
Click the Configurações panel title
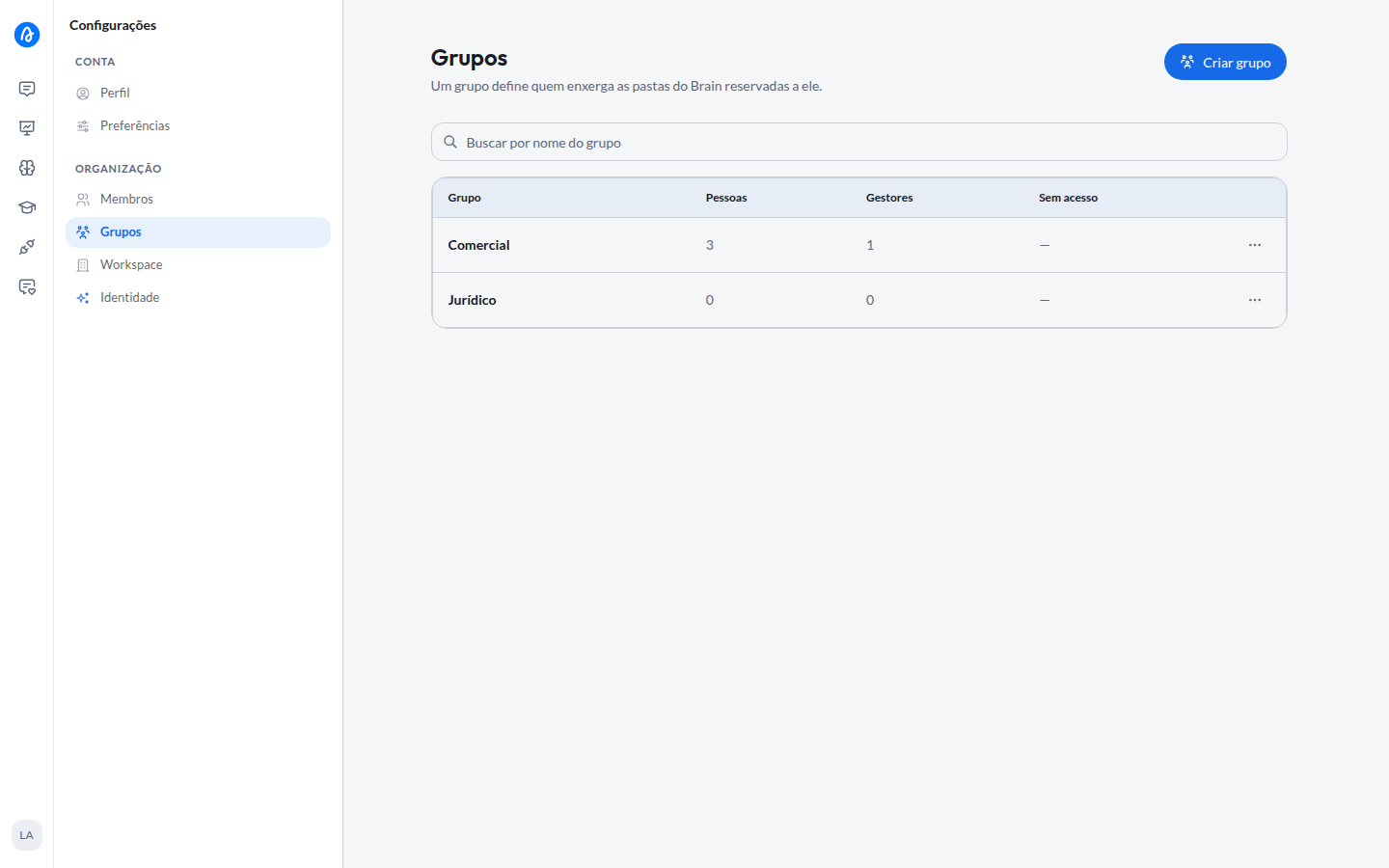click(x=113, y=25)
